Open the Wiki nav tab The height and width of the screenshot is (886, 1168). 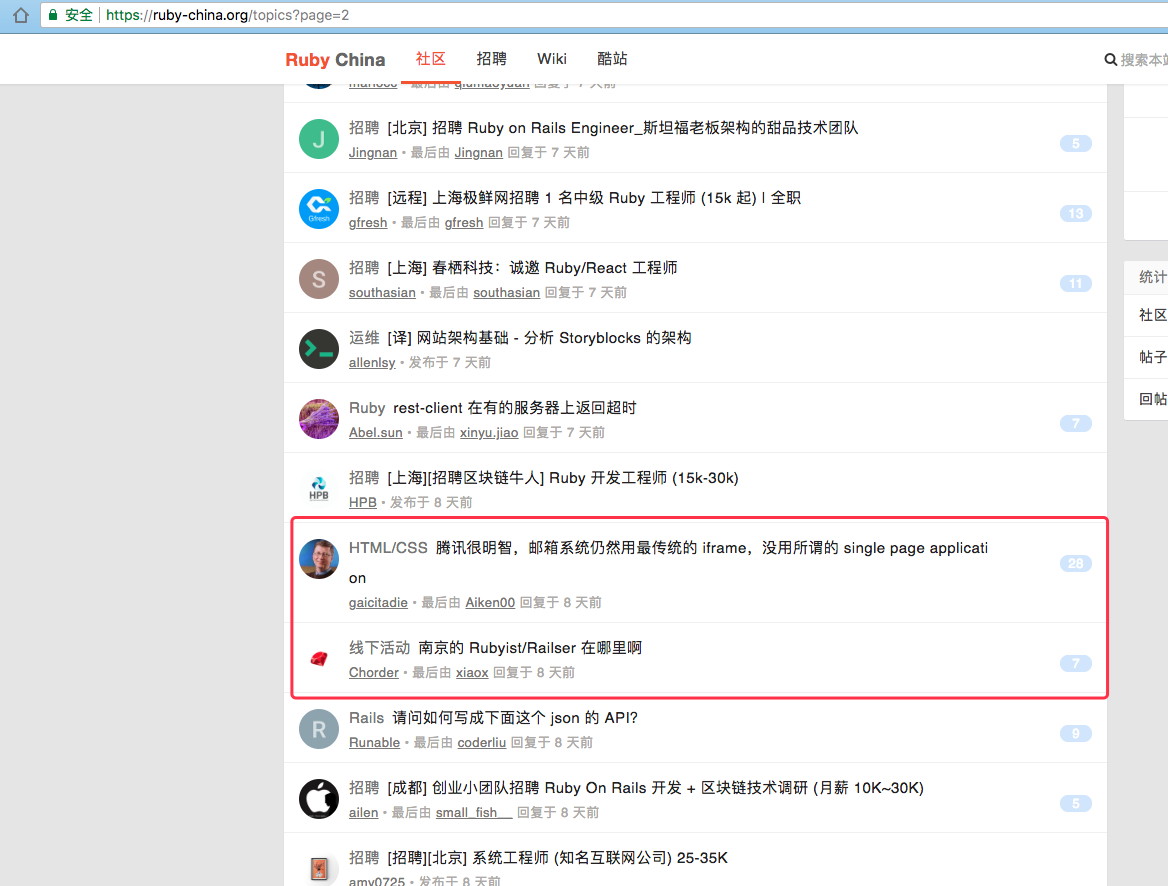pyautogui.click(x=552, y=59)
